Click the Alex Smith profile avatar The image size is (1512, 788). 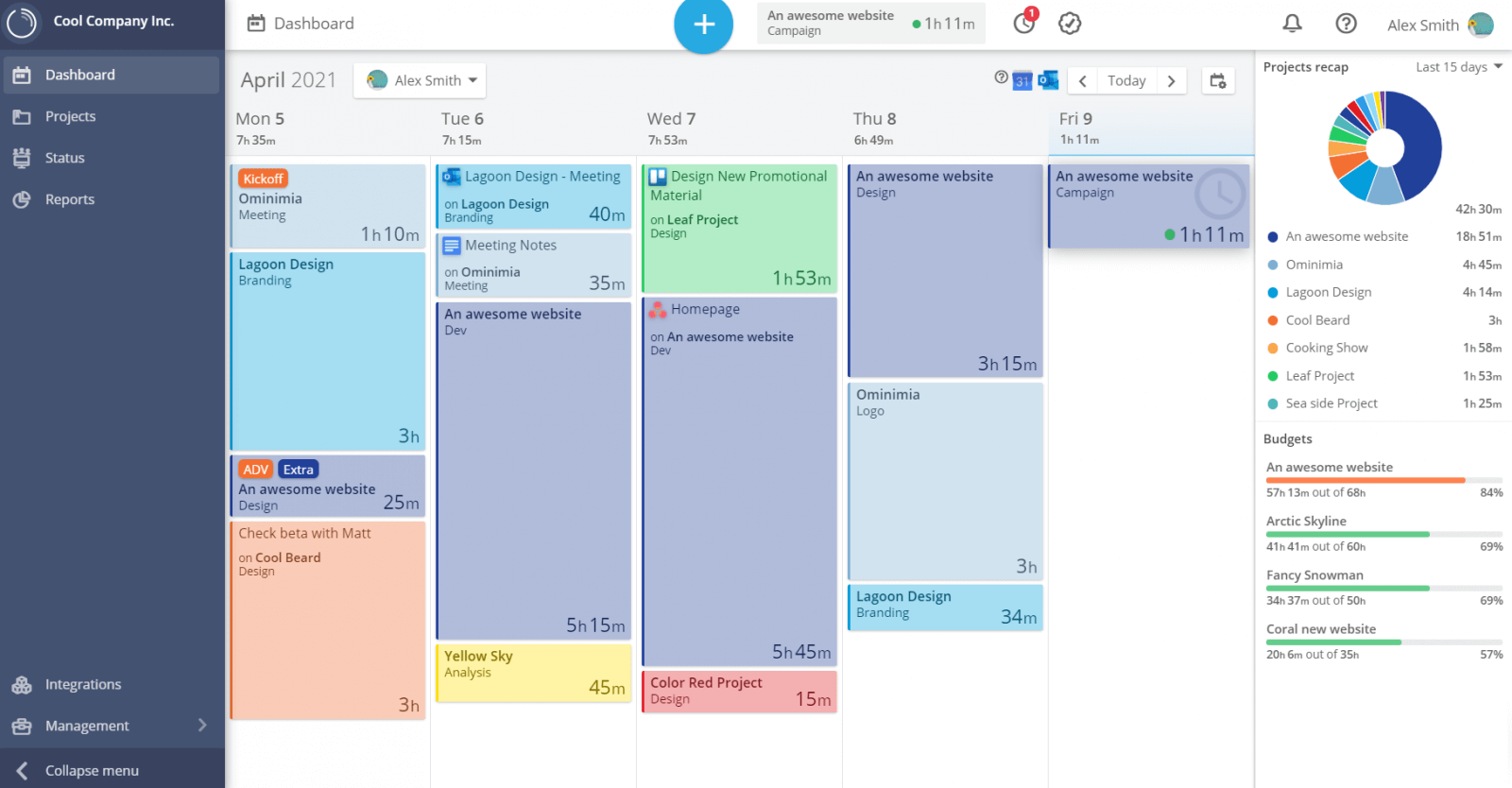coord(1481,25)
